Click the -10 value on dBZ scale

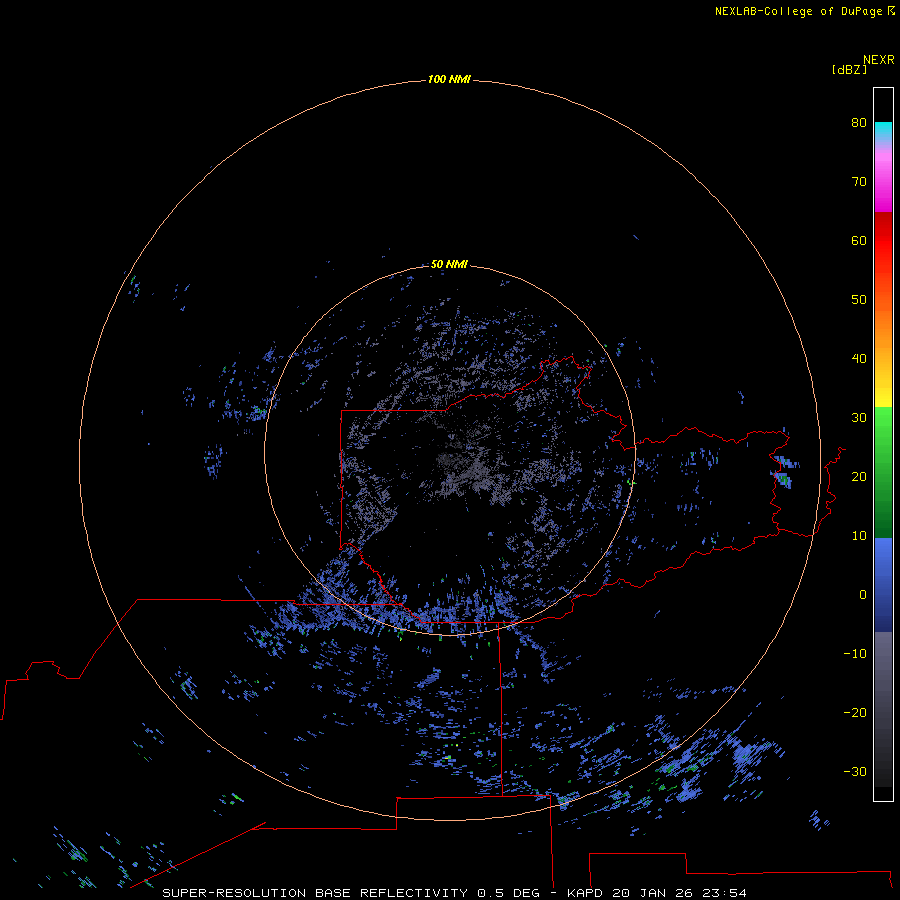click(855, 654)
